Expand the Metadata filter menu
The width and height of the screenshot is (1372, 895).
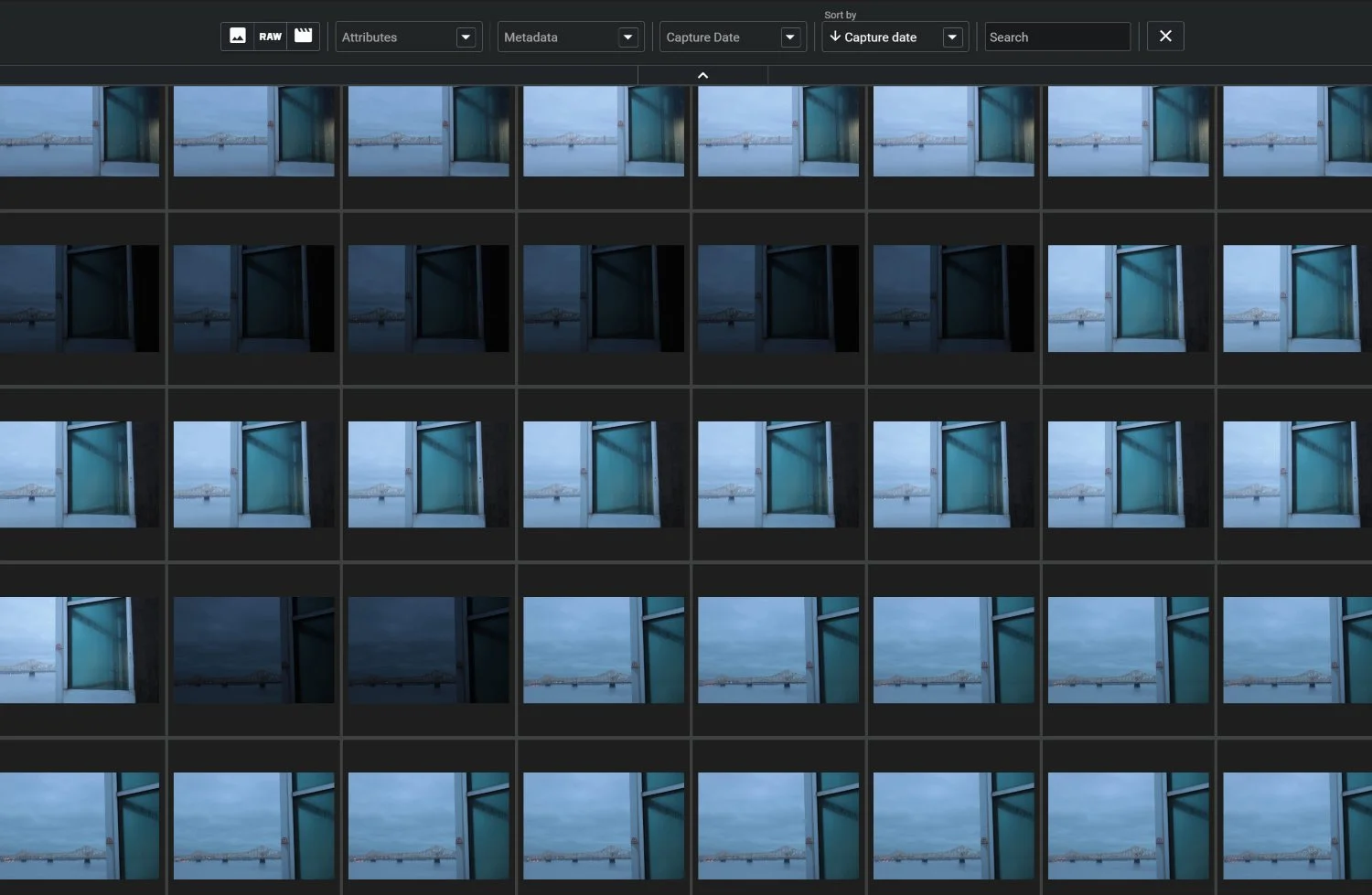[x=569, y=37]
